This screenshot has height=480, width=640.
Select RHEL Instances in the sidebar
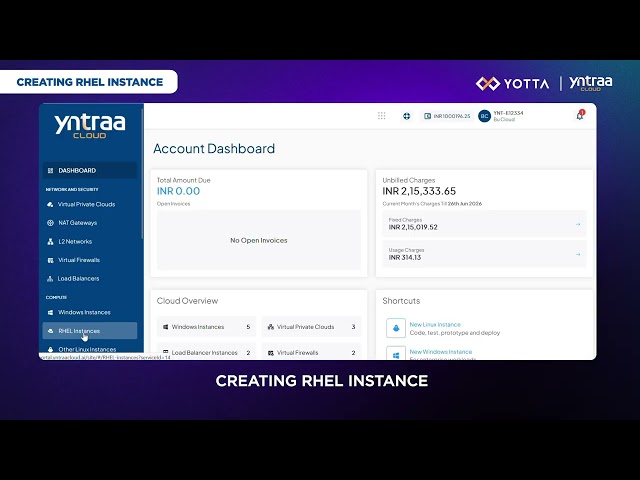pos(90,331)
